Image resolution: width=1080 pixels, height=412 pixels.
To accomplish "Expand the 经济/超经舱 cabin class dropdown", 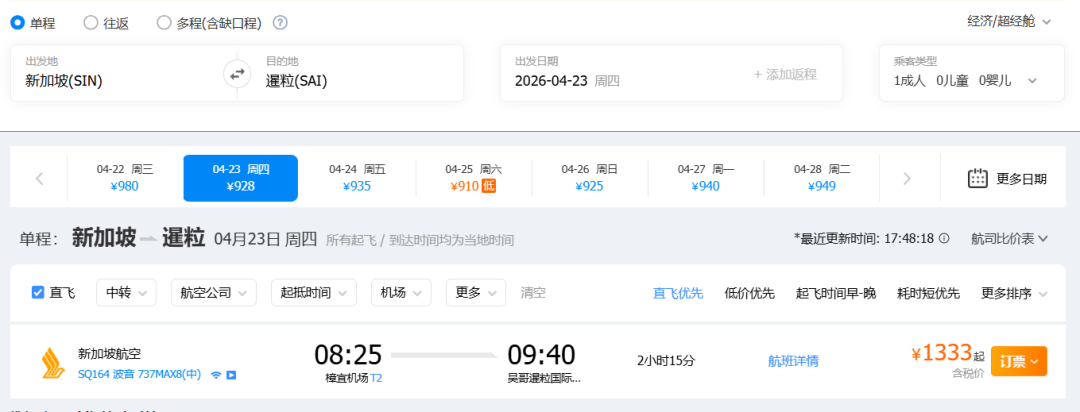I will (1010, 22).
